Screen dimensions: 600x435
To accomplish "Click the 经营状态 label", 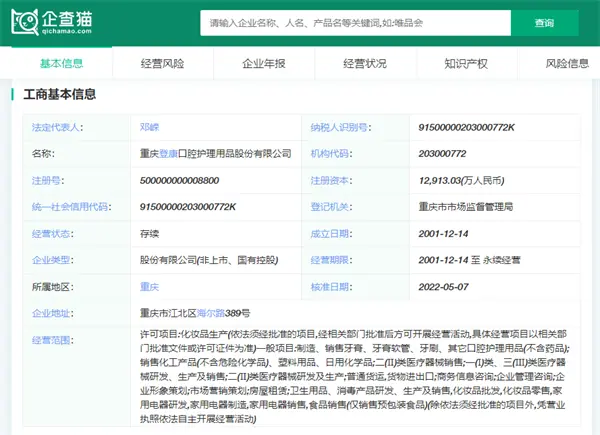I will (x=53, y=234).
